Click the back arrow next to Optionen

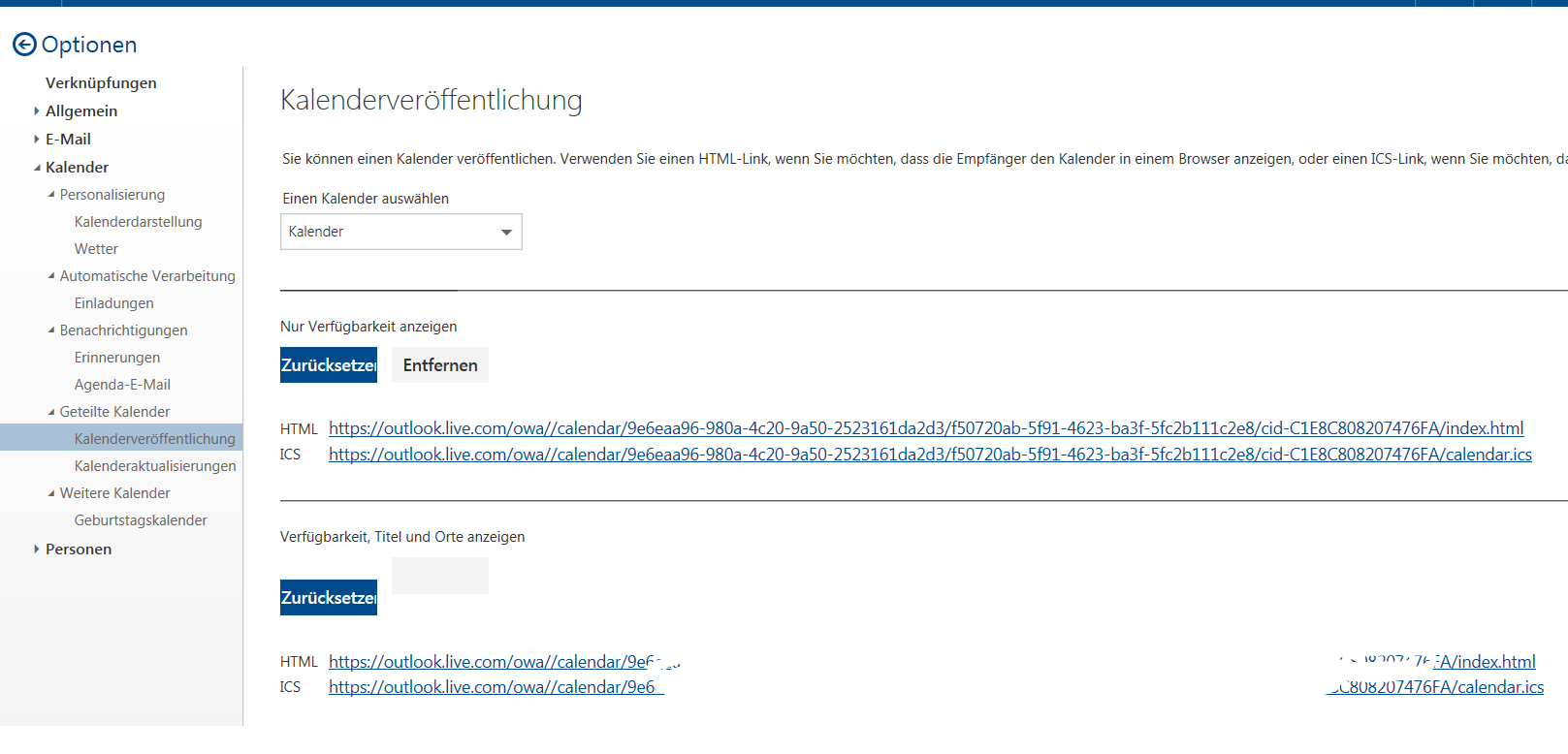24,45
